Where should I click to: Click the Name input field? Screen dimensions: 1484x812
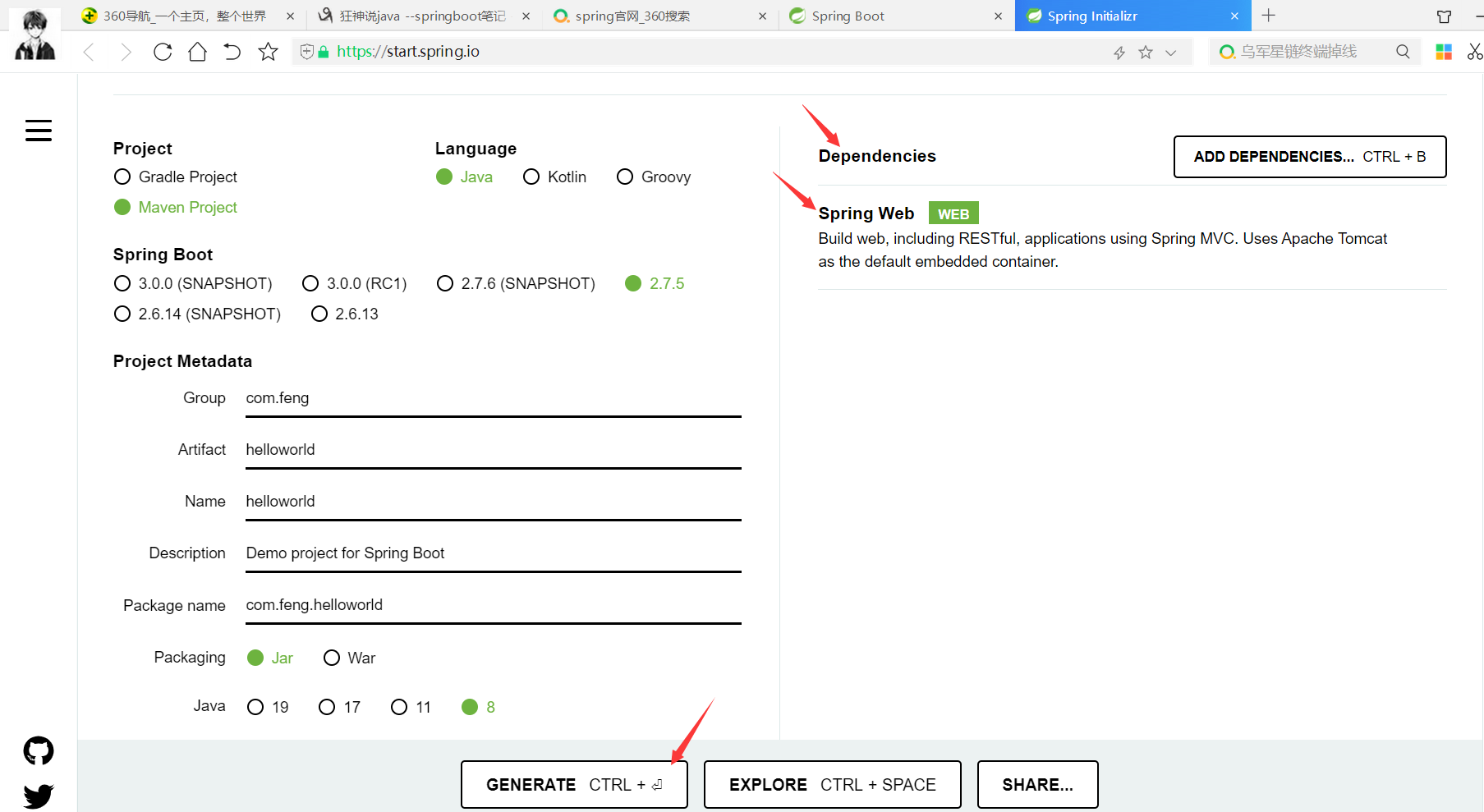coord(493,502)
